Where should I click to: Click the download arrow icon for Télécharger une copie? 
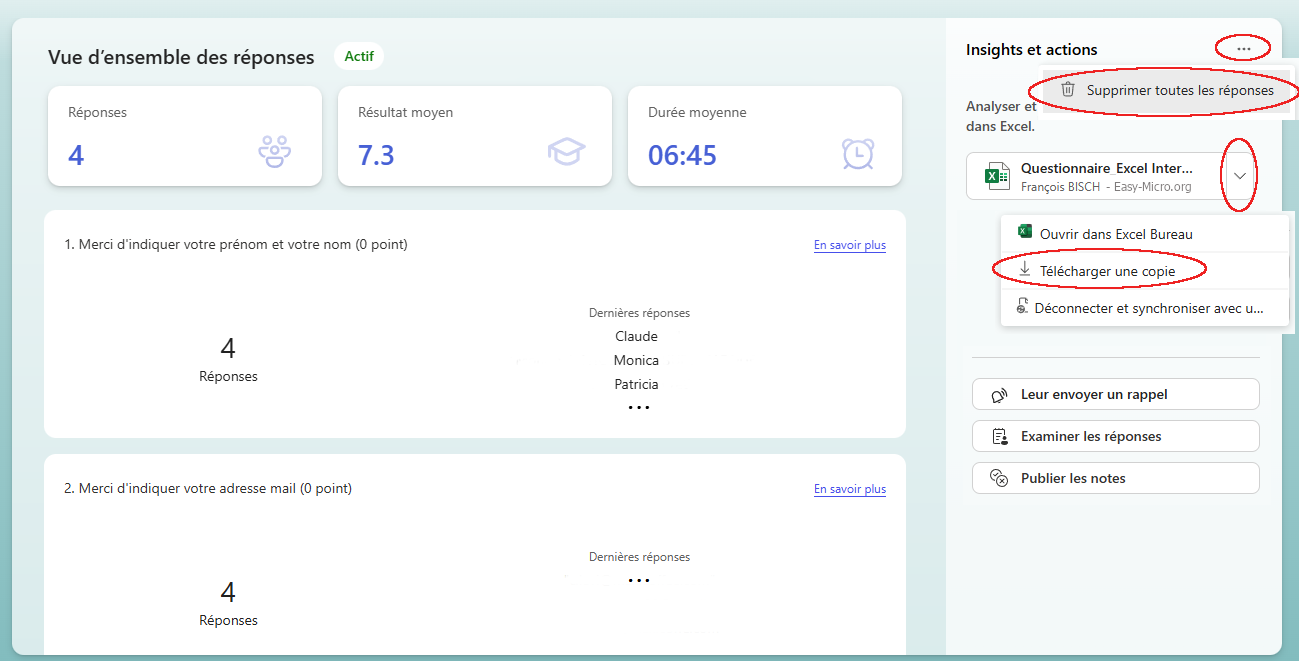[1024, 270]
